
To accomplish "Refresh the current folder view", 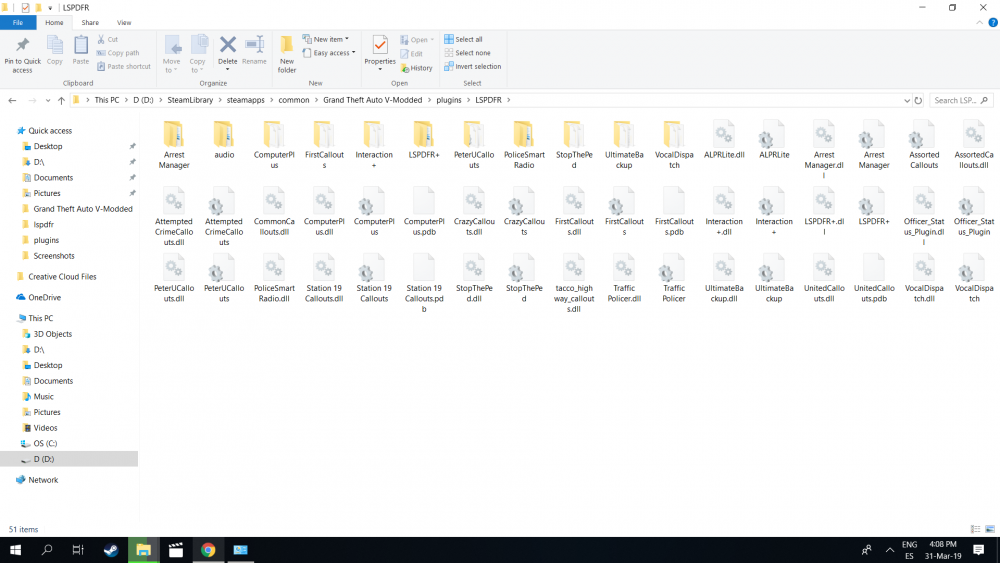I will tap(918, 100).
